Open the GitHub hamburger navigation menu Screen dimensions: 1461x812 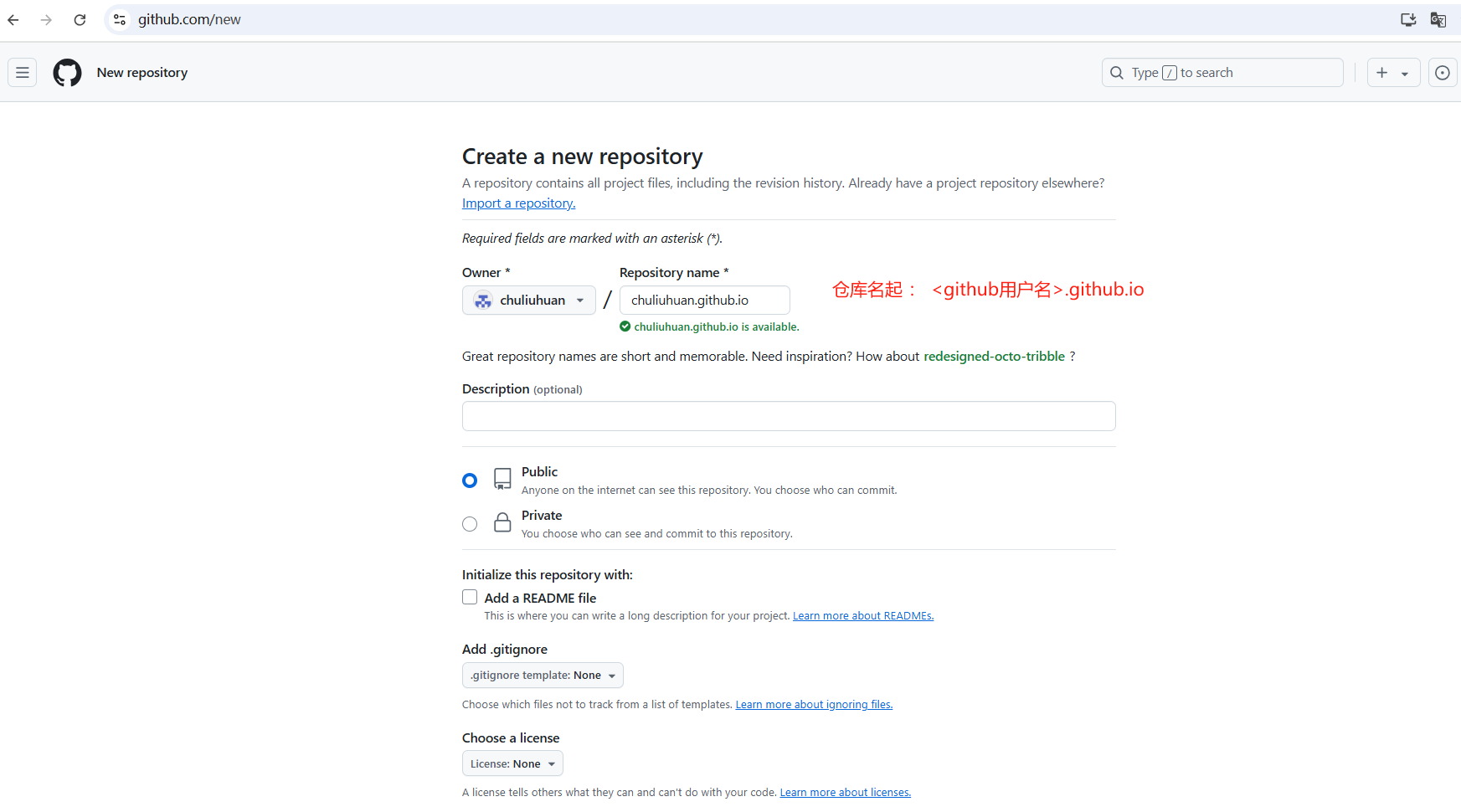point(23,73)
